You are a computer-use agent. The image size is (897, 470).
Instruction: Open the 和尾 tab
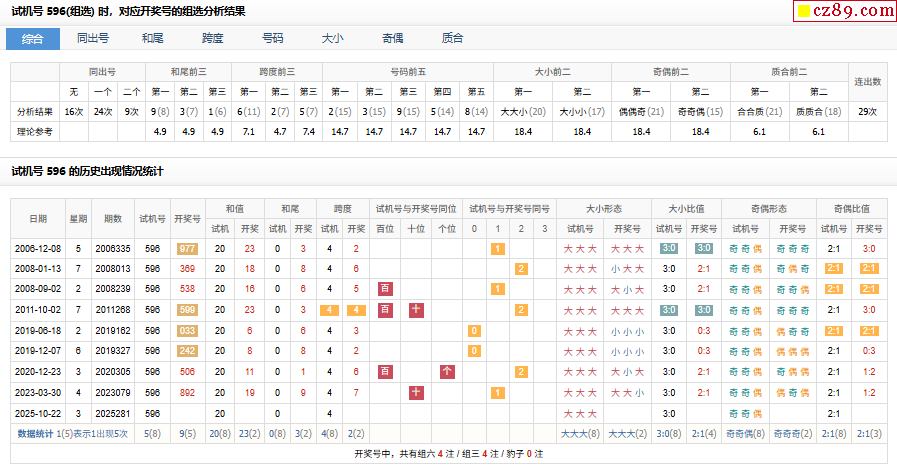click(153, 39)
